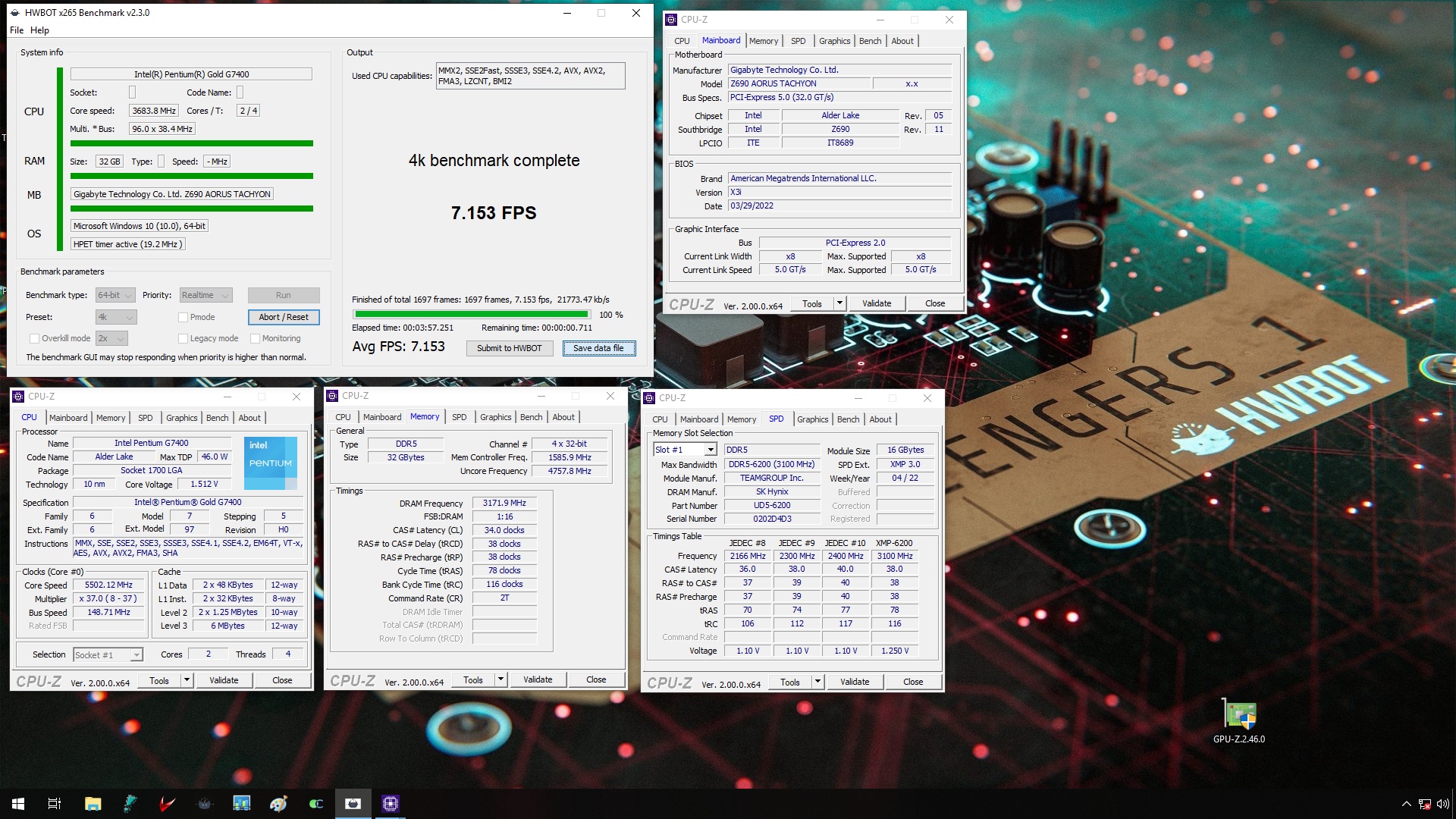
Task: Expand the Tools arrow in the CPU-Z SPD window
Action: (x=817, y=682)
